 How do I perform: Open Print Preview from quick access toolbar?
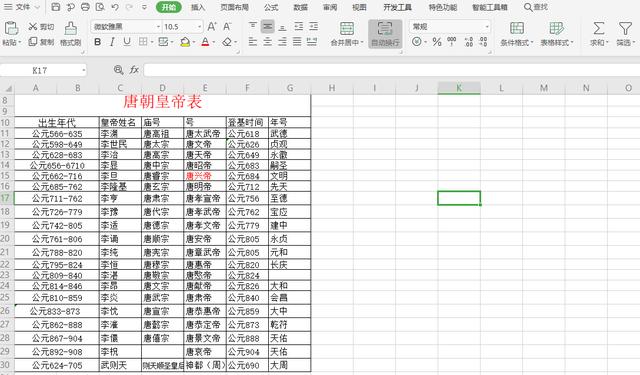point(100,7)
